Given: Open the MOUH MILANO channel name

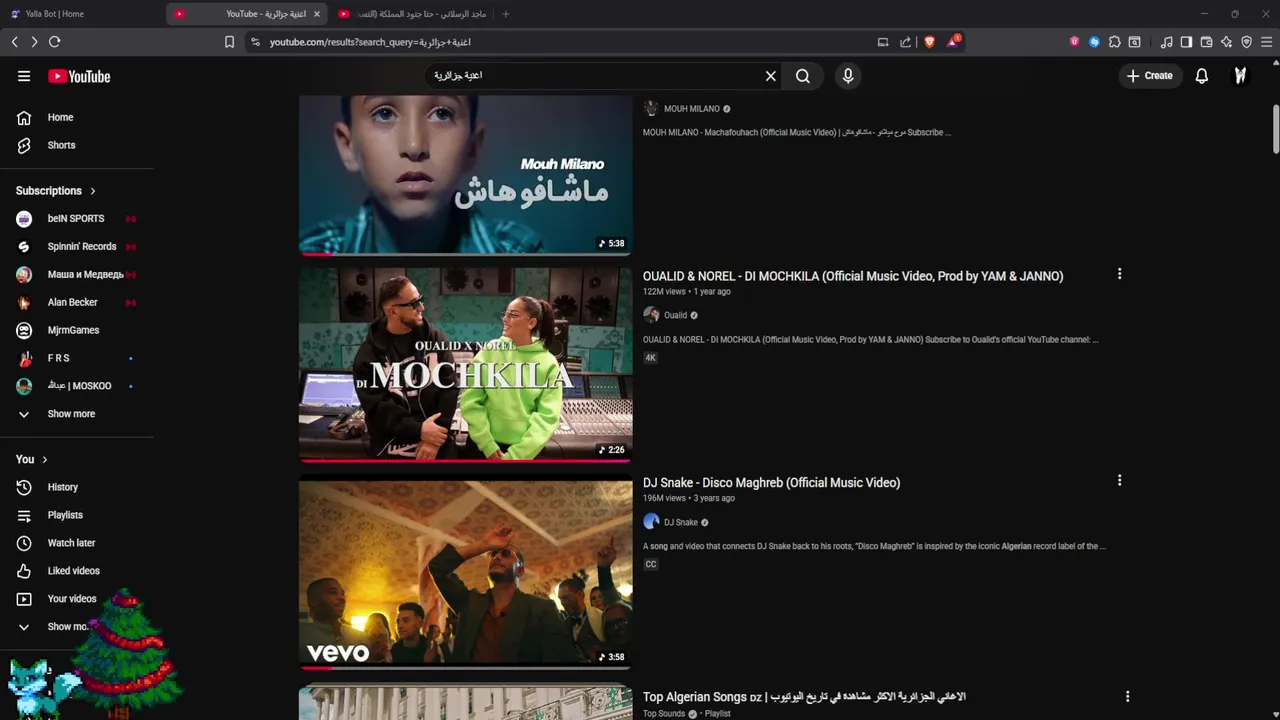Looking at the screenshot, I should point(692,109).
